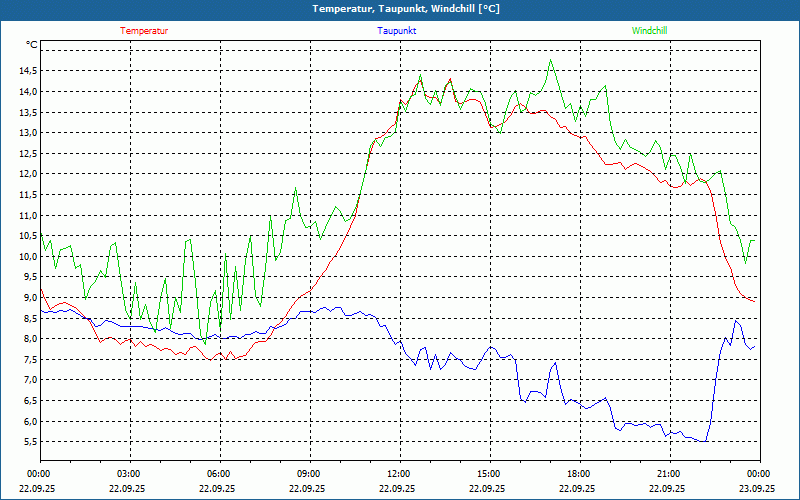
Task: Click the green Windchill legend label
Action: point(649,30)
